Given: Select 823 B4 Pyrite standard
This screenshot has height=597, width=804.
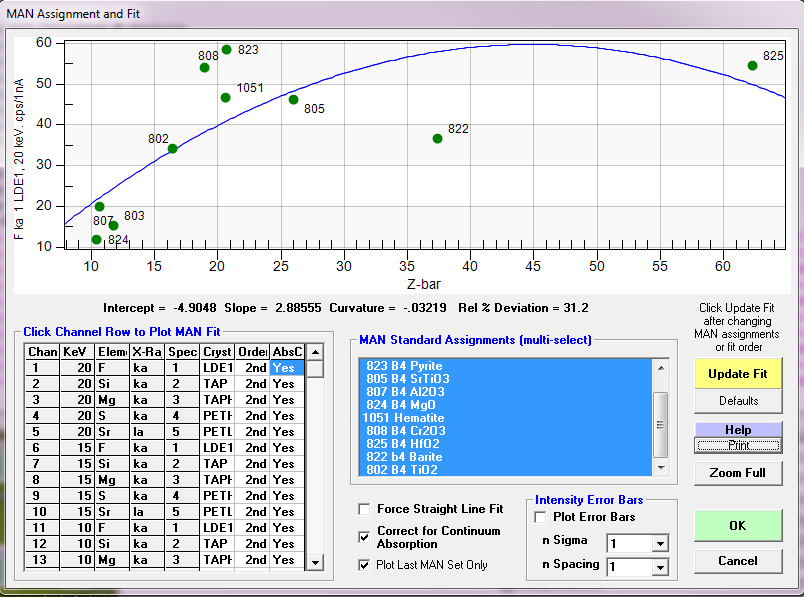Looking at the screenshot, I should tap(404, 366).
